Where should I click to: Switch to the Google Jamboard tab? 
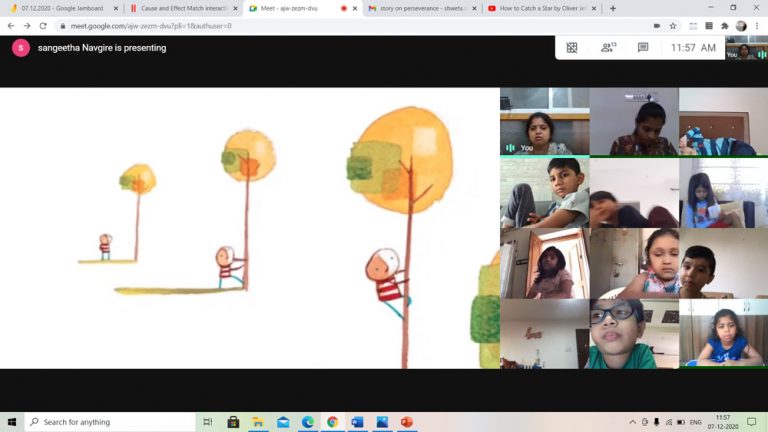pyautogui.click(x=61, y=8)
